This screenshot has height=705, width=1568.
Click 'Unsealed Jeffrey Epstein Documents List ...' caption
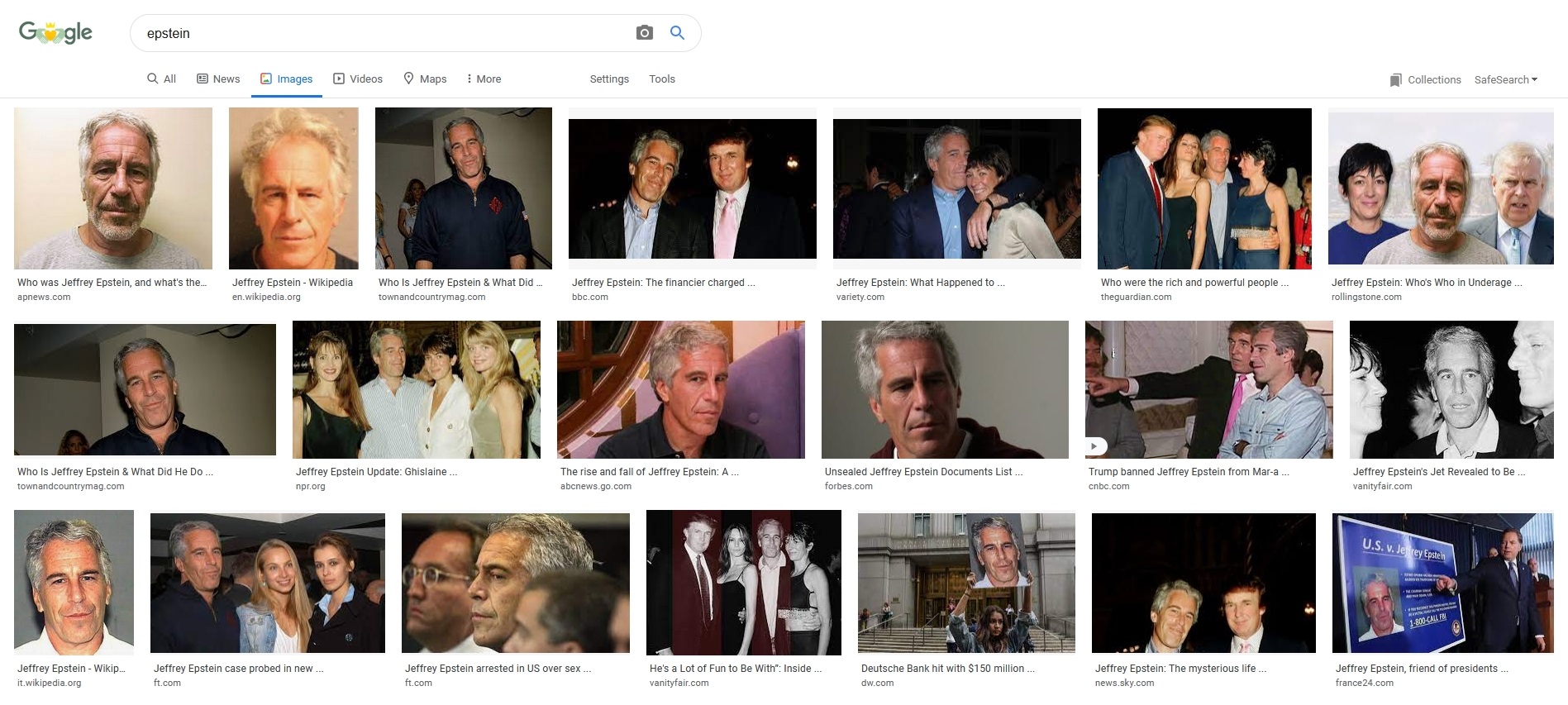924,472
